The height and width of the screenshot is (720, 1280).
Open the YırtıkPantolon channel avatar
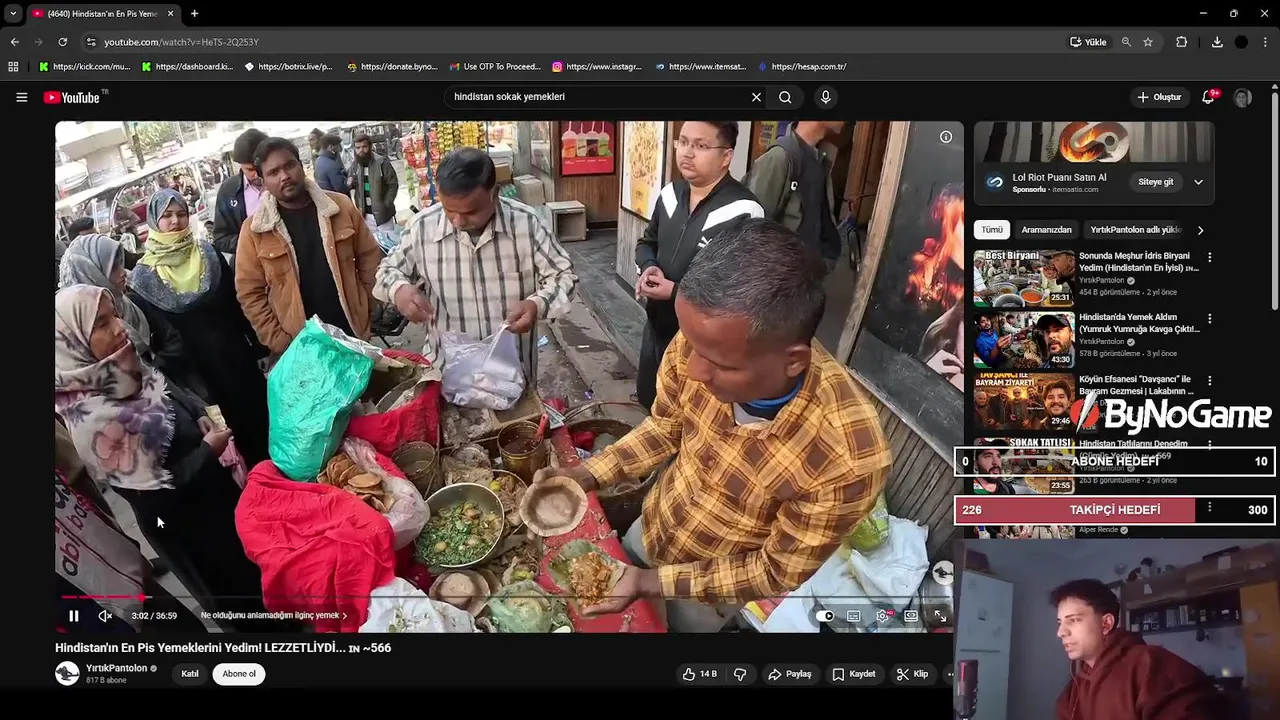(67, 673)
